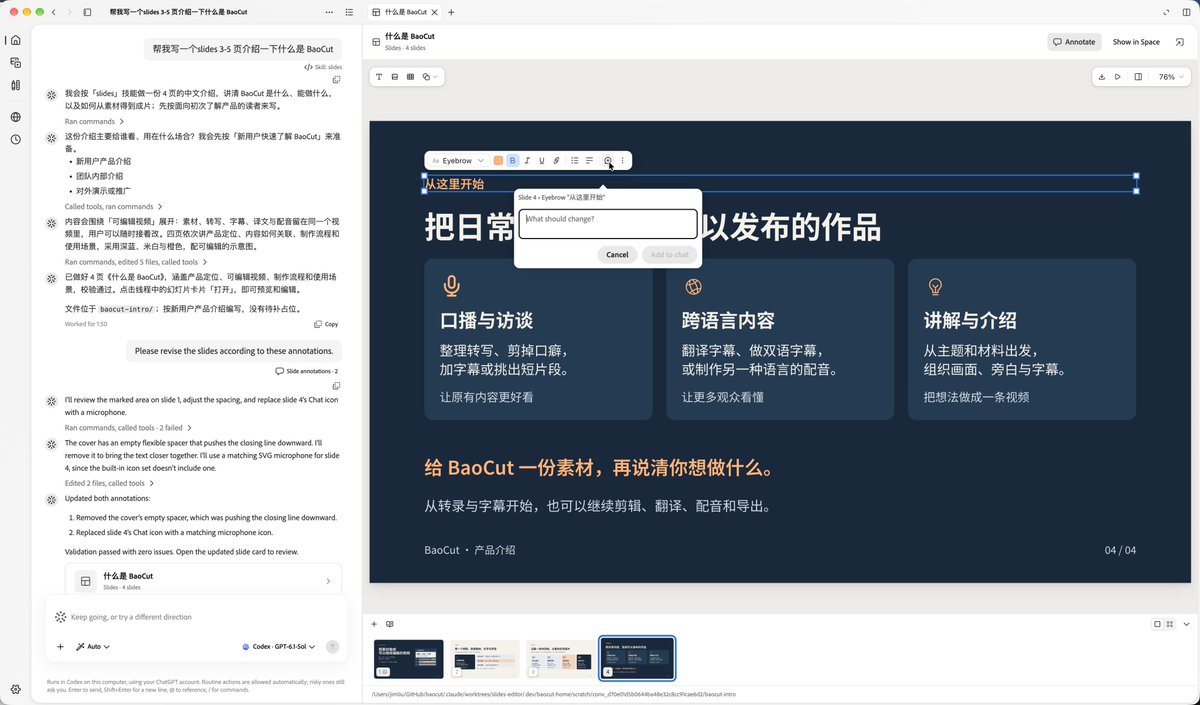Select slide 4 thumbnail
1200x705 pixels.
coord(637,658)
